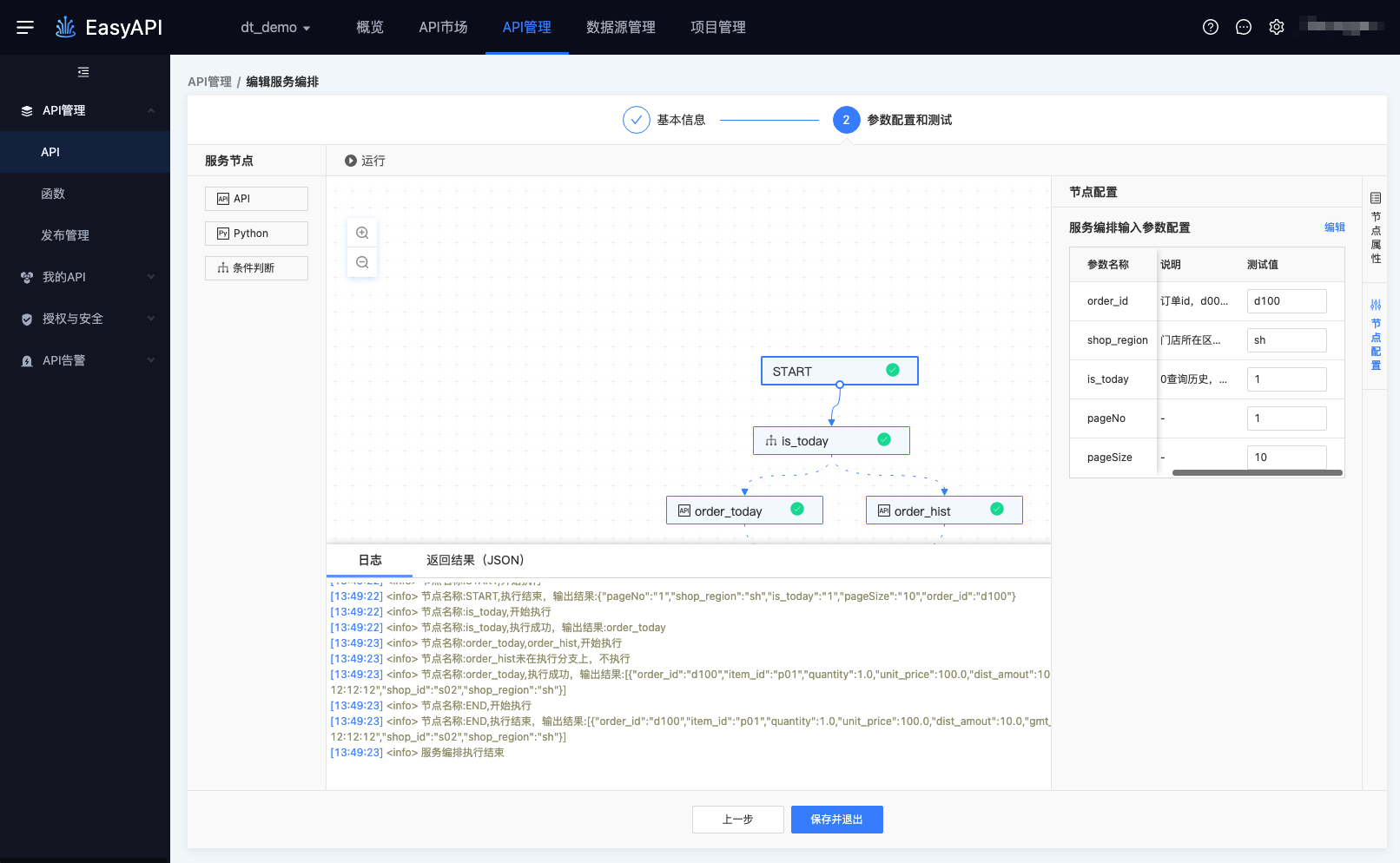Click the 上一步 button
The height and width of the screenshot is (863, 1400).
738,820
